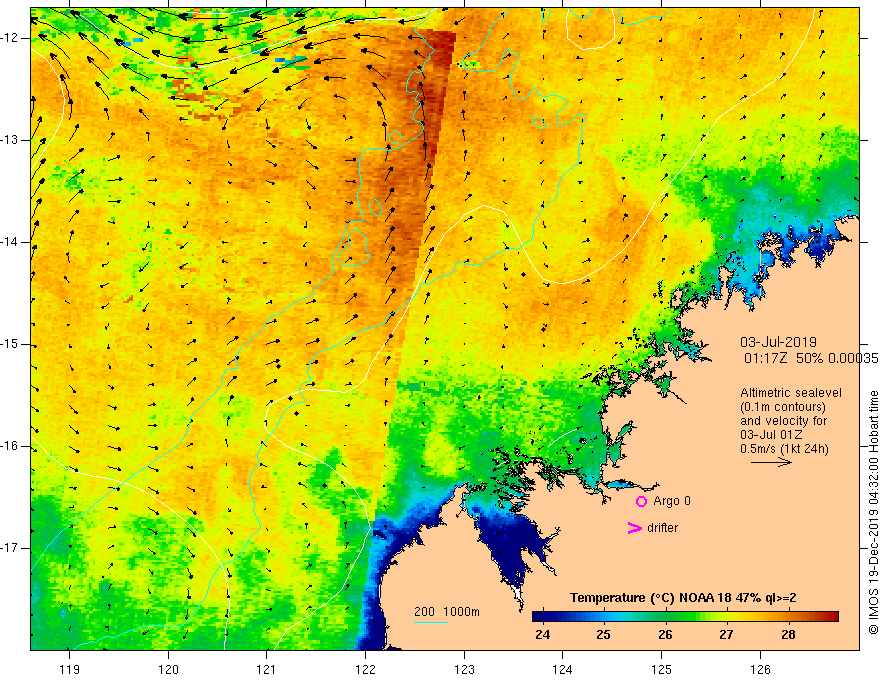Image resolution: width=880 pixels, height=680 pixels.
Task: Click the longitude axis label 122
Action: click(x=365, y=669)
